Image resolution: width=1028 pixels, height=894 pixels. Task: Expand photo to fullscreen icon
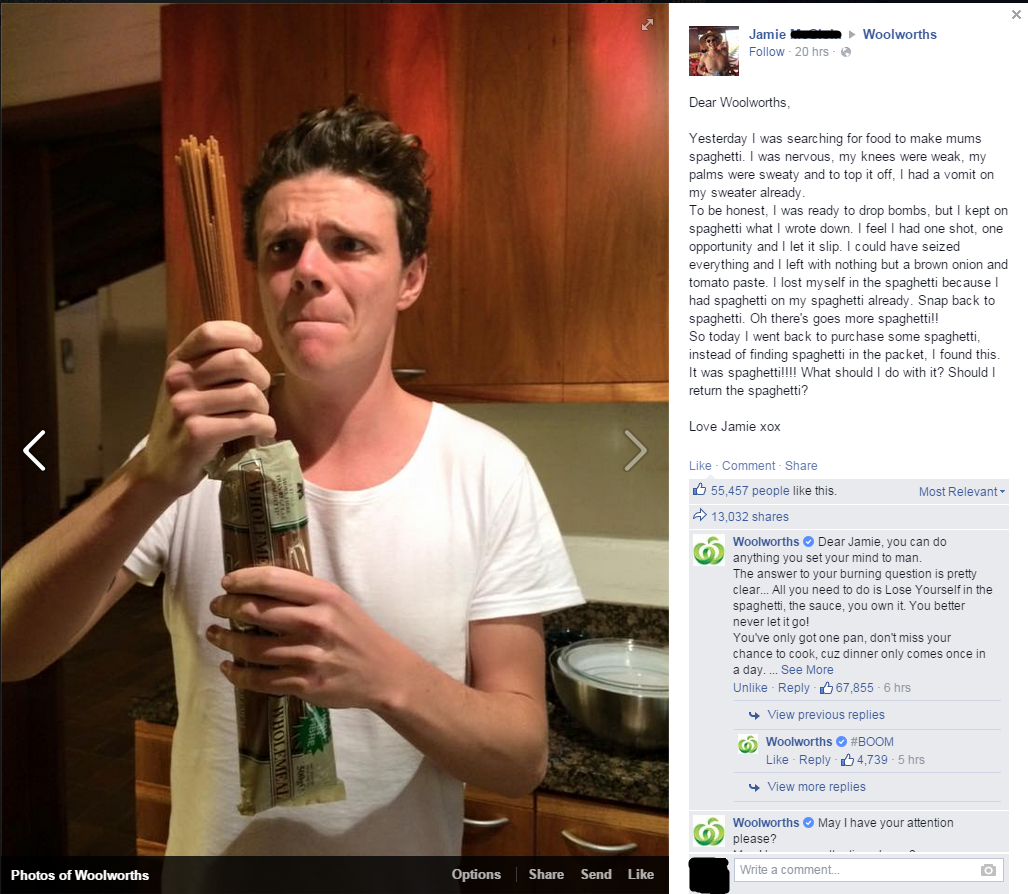647,25
